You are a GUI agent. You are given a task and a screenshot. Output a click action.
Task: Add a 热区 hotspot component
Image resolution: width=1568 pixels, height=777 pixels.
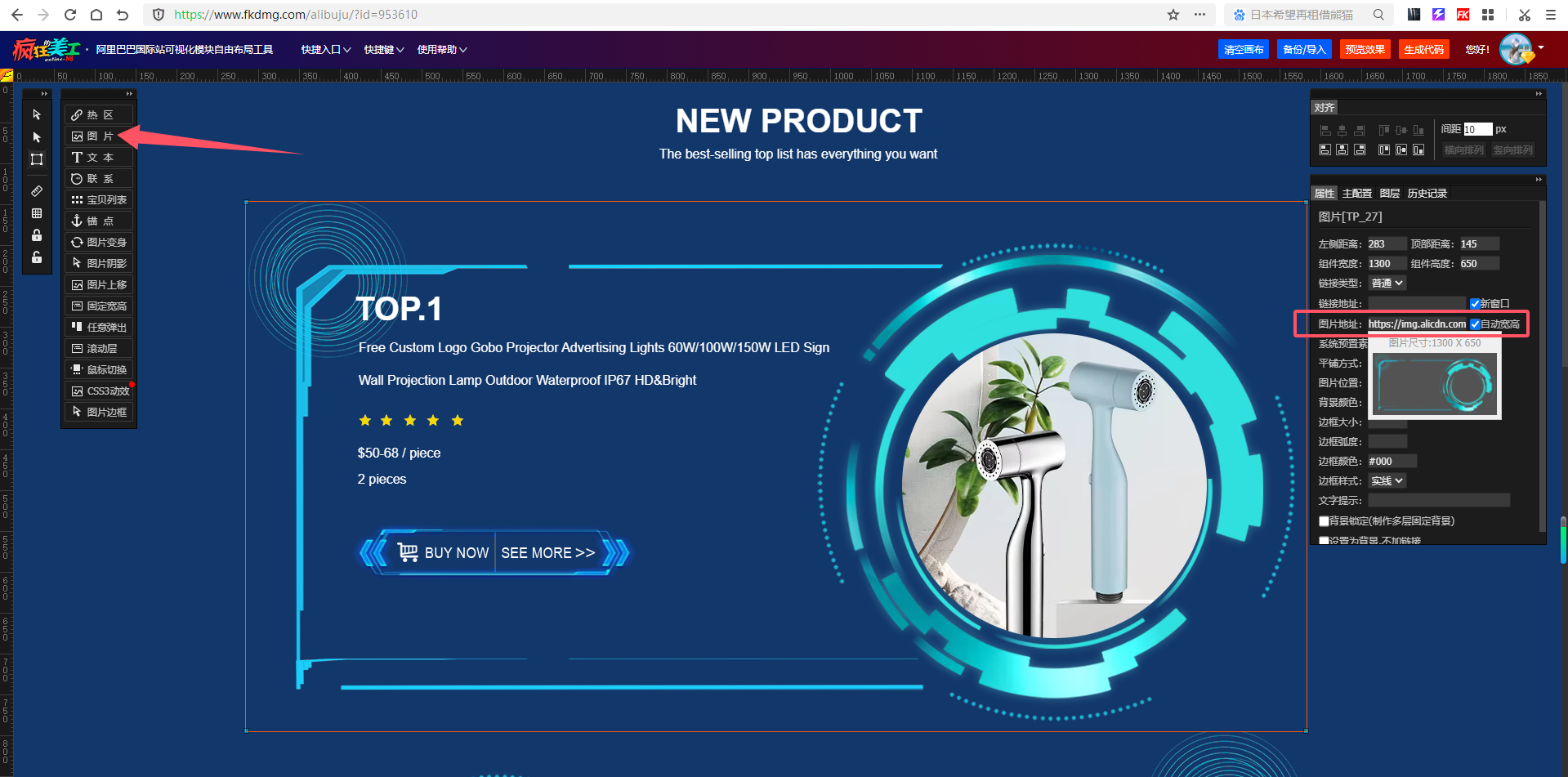coord(99,115)
